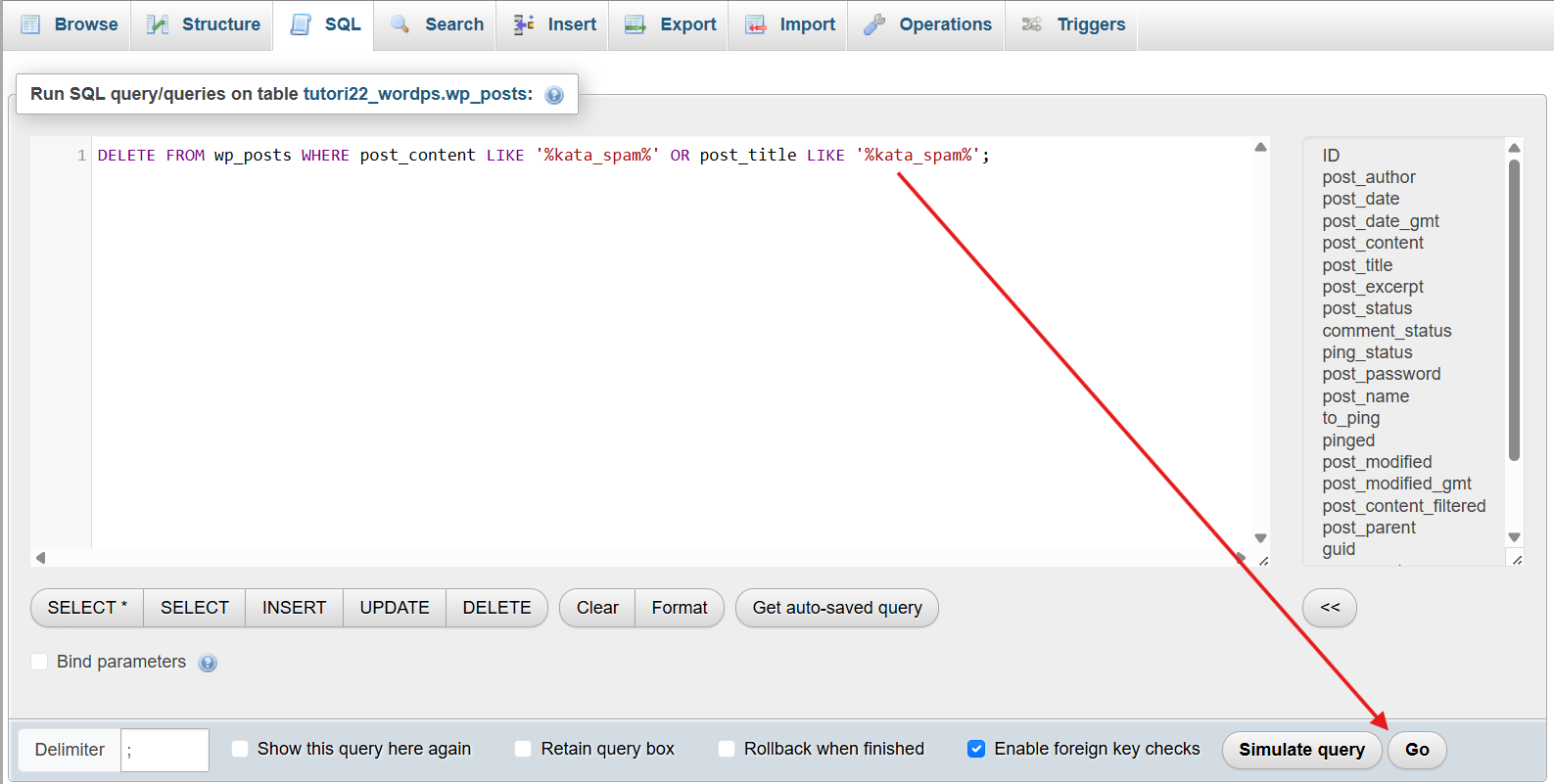
Task: Run the query with Go
Action: [x=1417, y=750]
